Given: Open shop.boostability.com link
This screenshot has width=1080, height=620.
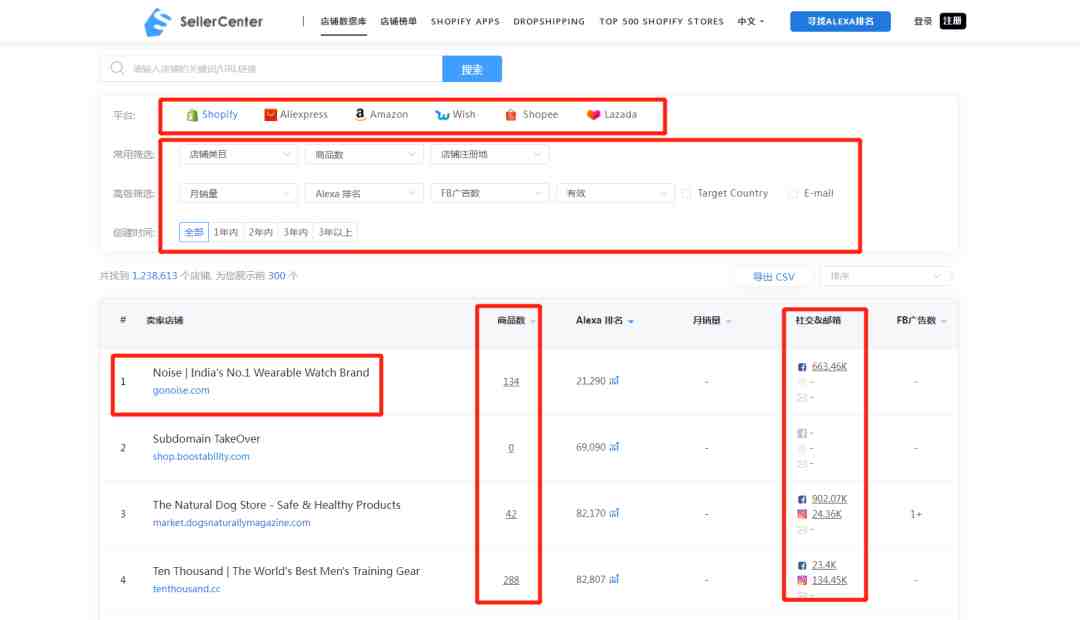Looking at the screenshot, I should tap(201, 456).
